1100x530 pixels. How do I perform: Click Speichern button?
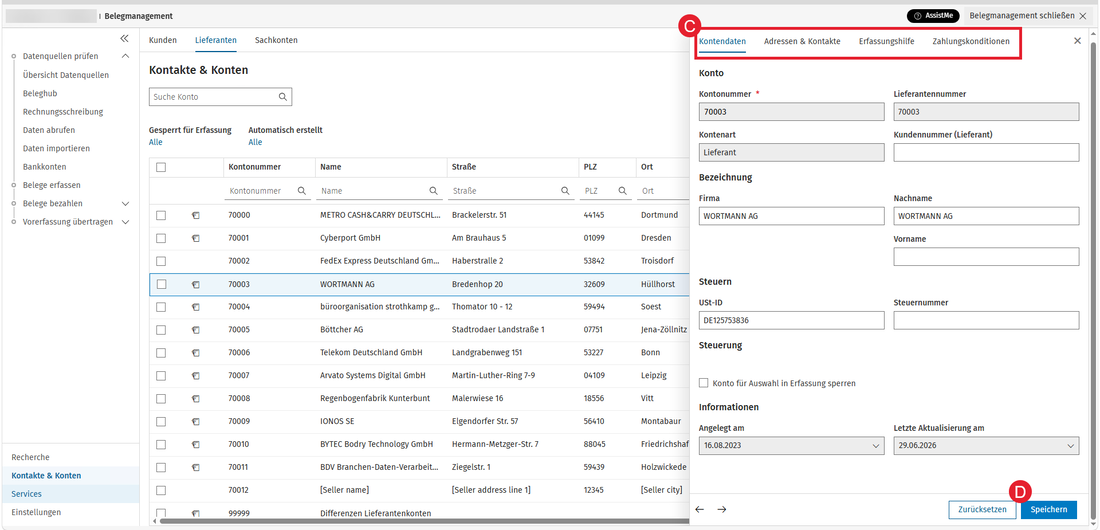click(1049, 510)
